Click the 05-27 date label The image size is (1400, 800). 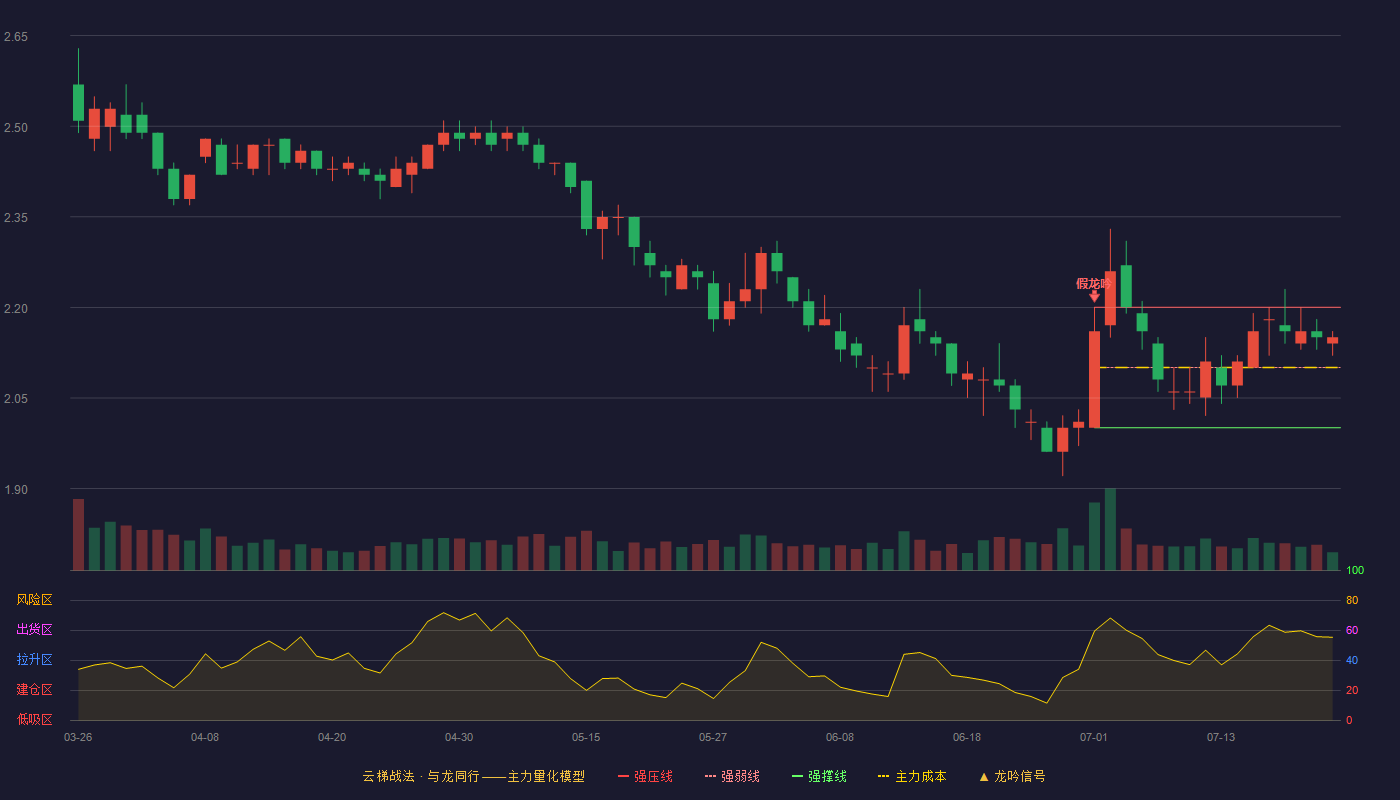tap(713, 737)
